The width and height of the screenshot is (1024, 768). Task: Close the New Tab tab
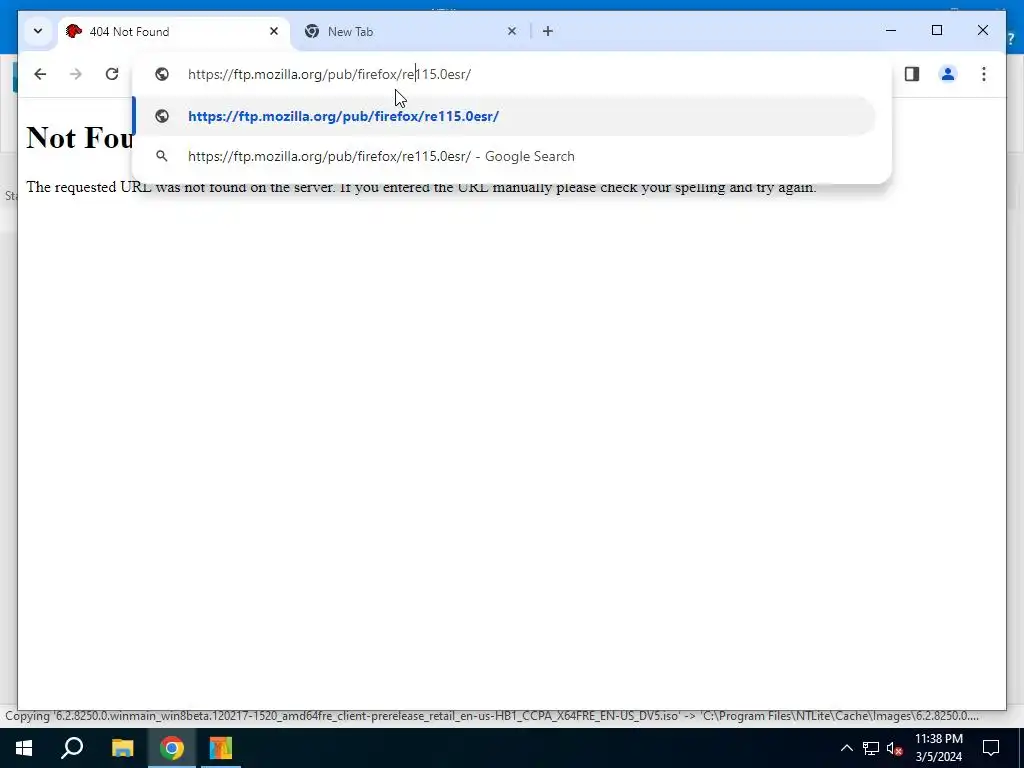coord(512,31)
